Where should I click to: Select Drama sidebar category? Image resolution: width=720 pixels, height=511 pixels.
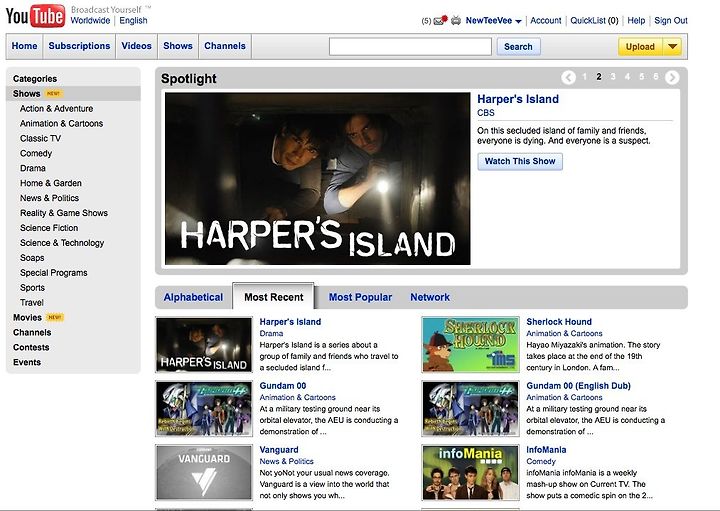[x=33, y=168]
